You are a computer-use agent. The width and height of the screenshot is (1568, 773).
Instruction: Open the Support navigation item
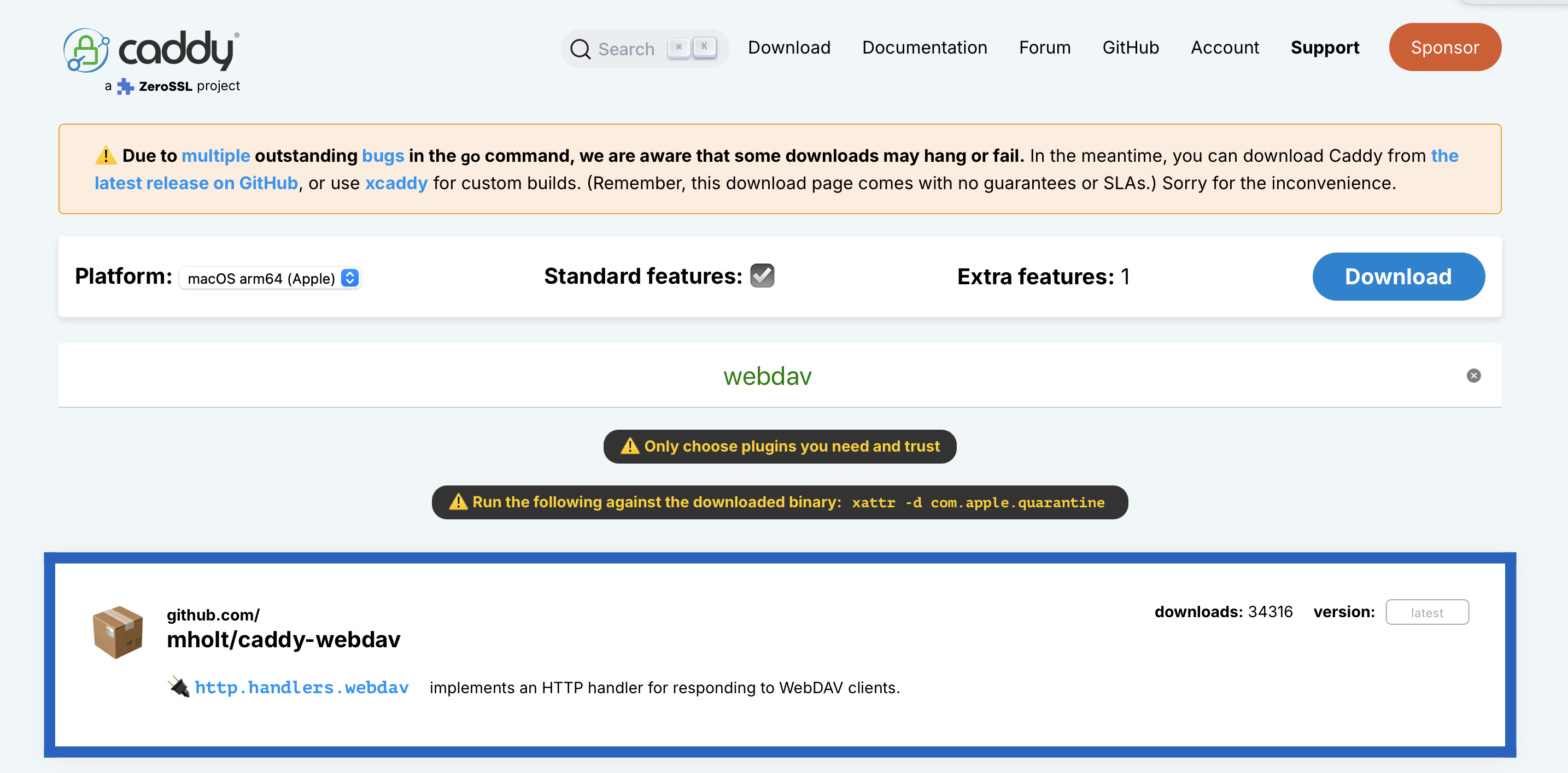(1325, 48)
